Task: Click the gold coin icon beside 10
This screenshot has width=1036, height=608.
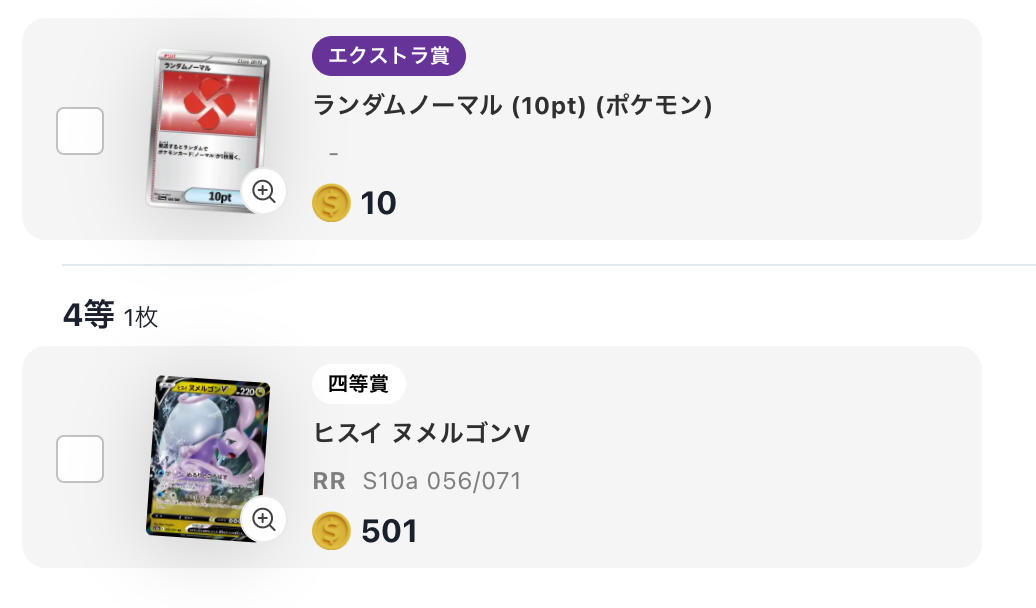Action: coord(331,203)
